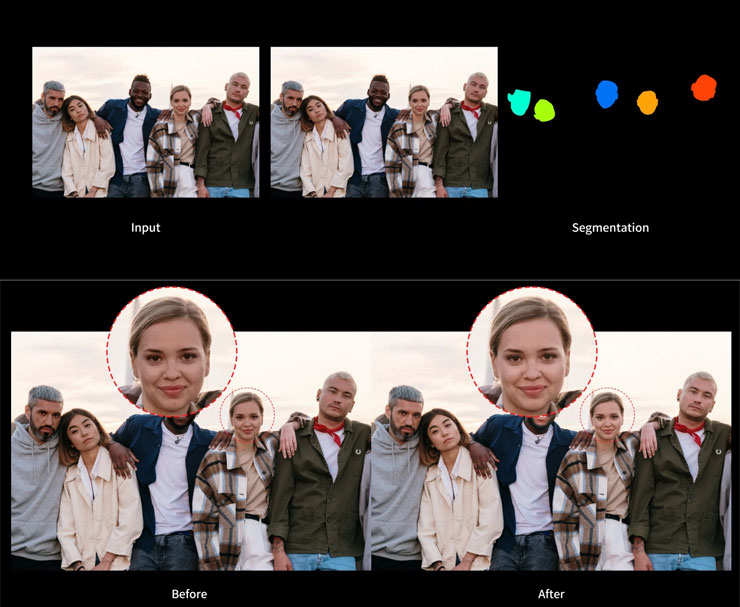Select the blue segmentation mask blob
The image size is (740, 607).
[606, 94]
